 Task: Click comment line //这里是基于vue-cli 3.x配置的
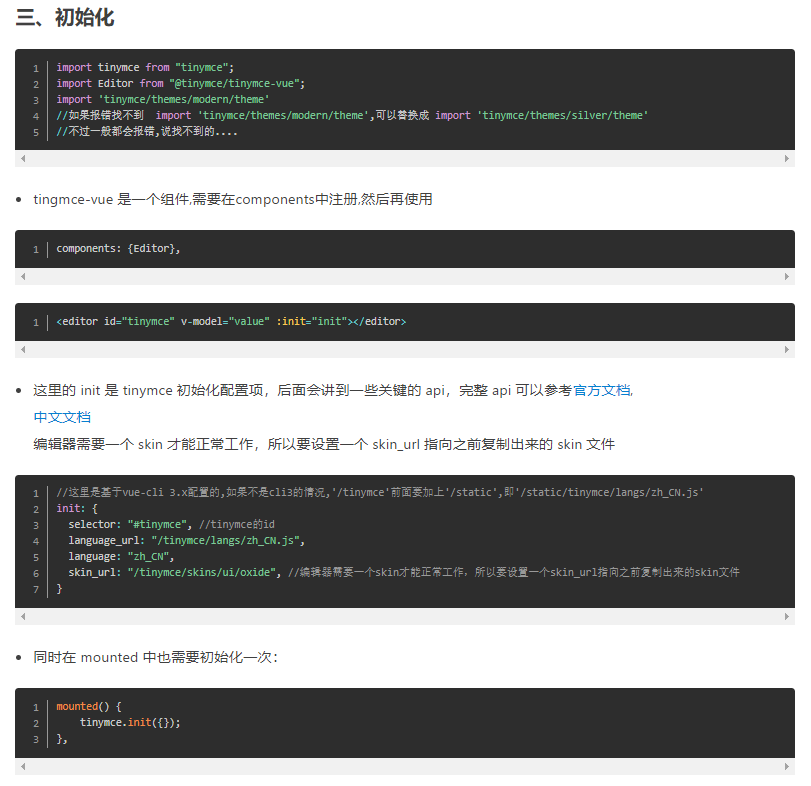[380, 492]
